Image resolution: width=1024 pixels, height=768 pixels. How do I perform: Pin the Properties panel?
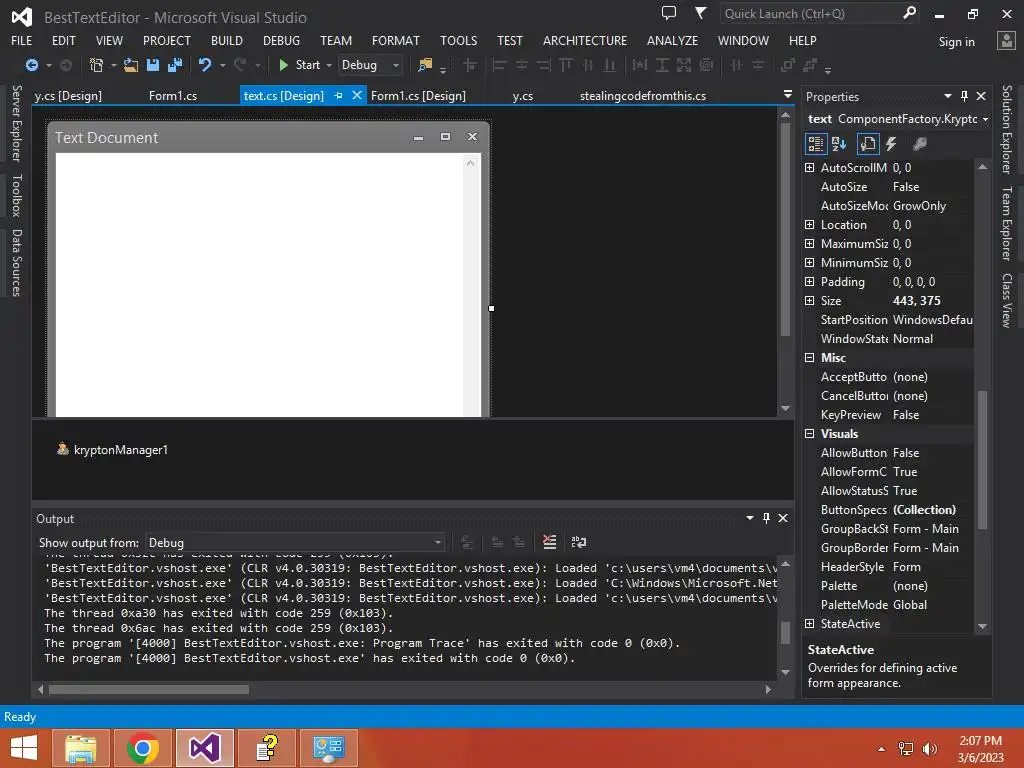coord(965,96)
